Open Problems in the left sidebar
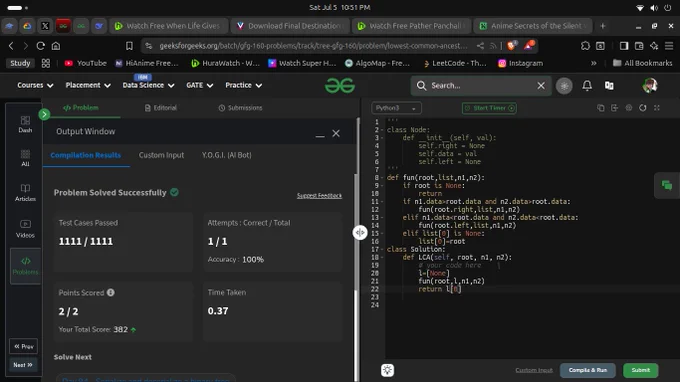 click(26, 266)
